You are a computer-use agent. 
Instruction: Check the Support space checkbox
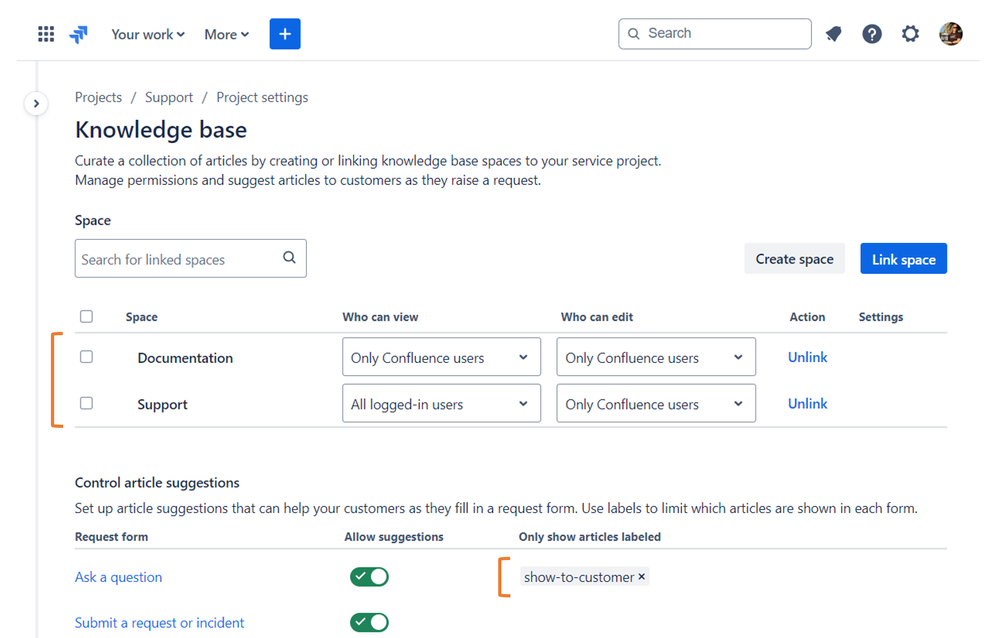(x=87, y=403)
